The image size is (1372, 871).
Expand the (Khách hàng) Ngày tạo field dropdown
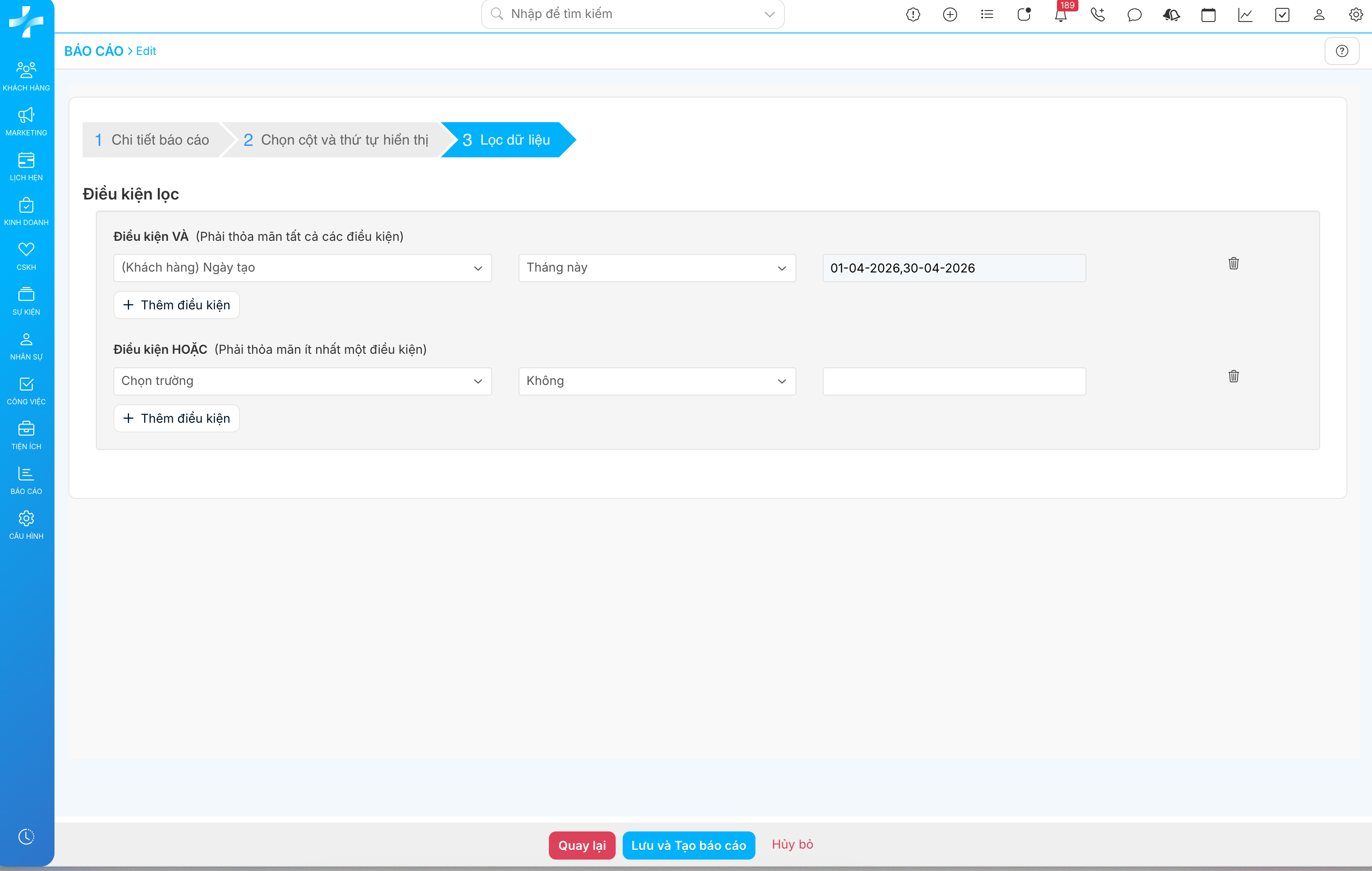302,268
